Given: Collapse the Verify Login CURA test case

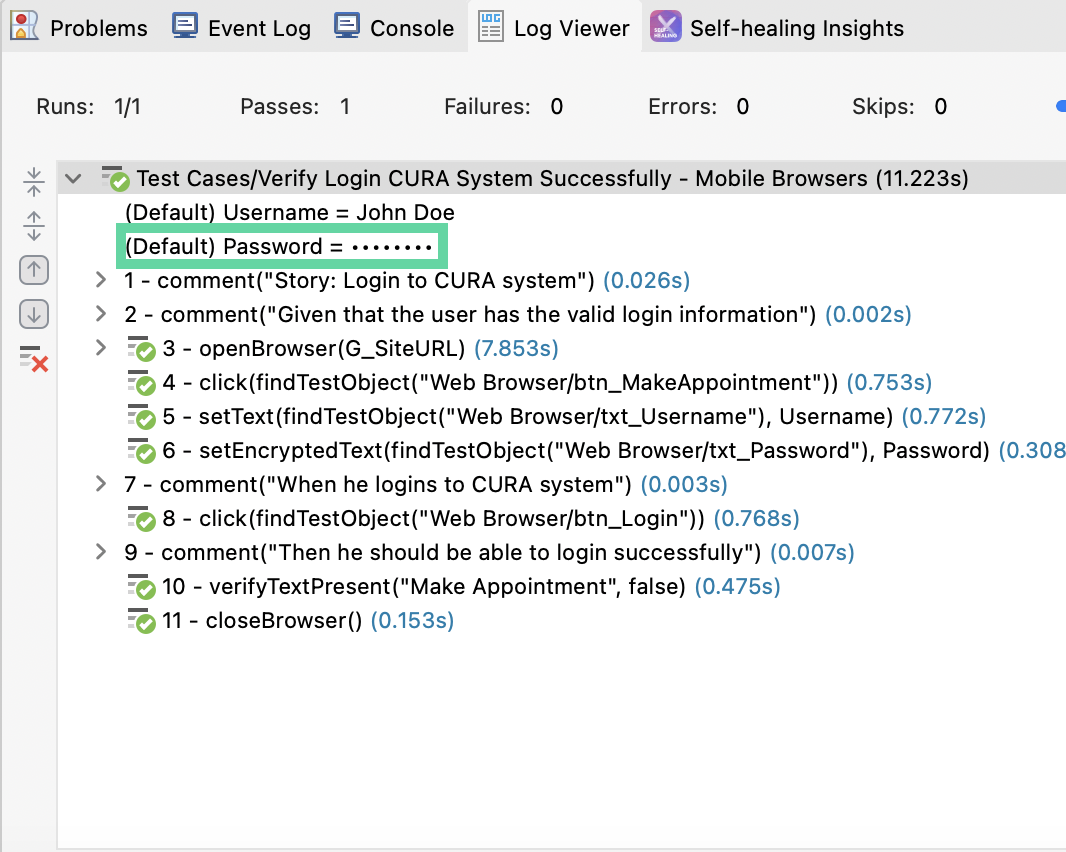Looking at the screenshot, I should point(73,179).
